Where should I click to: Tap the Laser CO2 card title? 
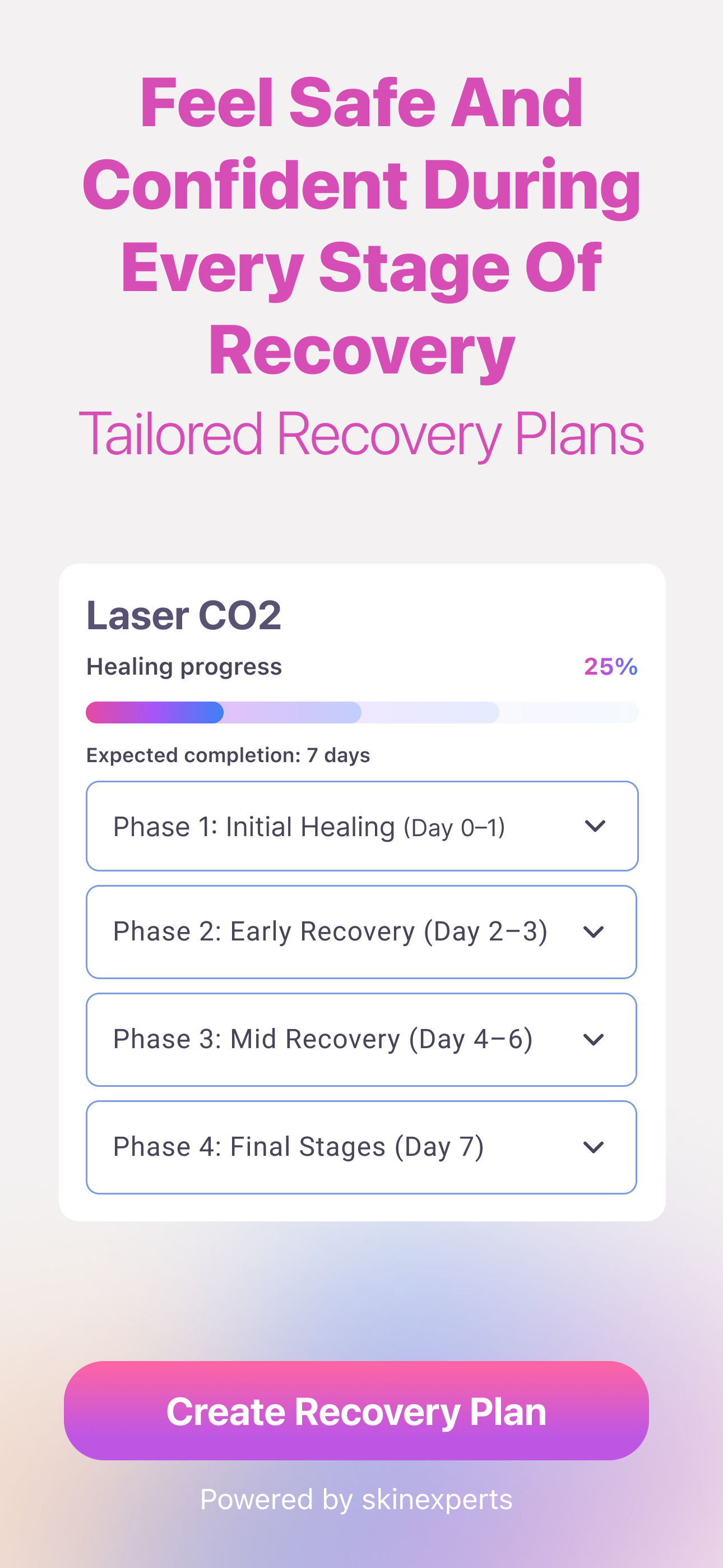184,615
